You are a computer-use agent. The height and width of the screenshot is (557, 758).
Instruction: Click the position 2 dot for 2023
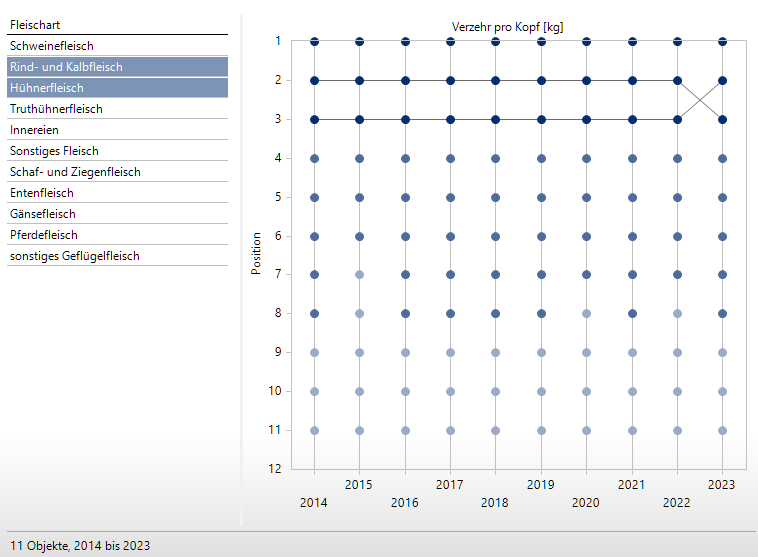pyautogui.click(x=723, y=80)
